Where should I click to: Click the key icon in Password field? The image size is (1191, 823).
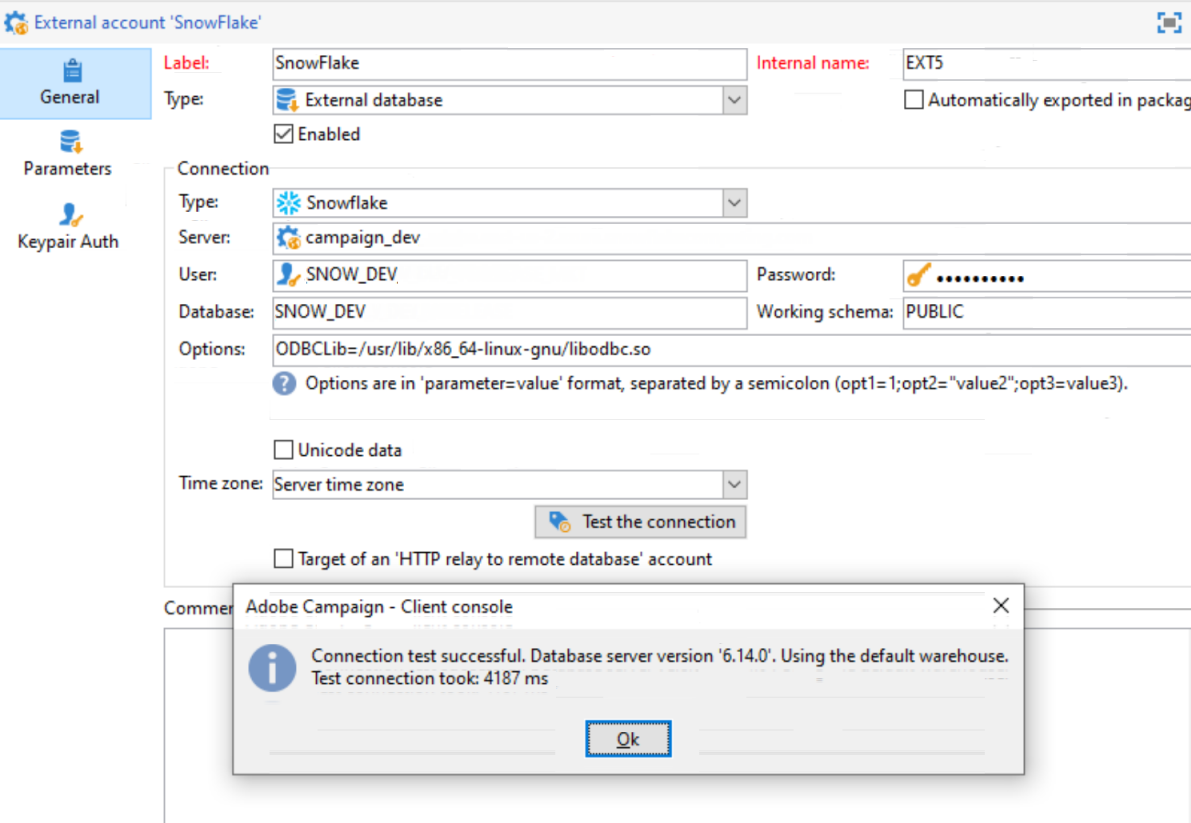tap(918, 275)
